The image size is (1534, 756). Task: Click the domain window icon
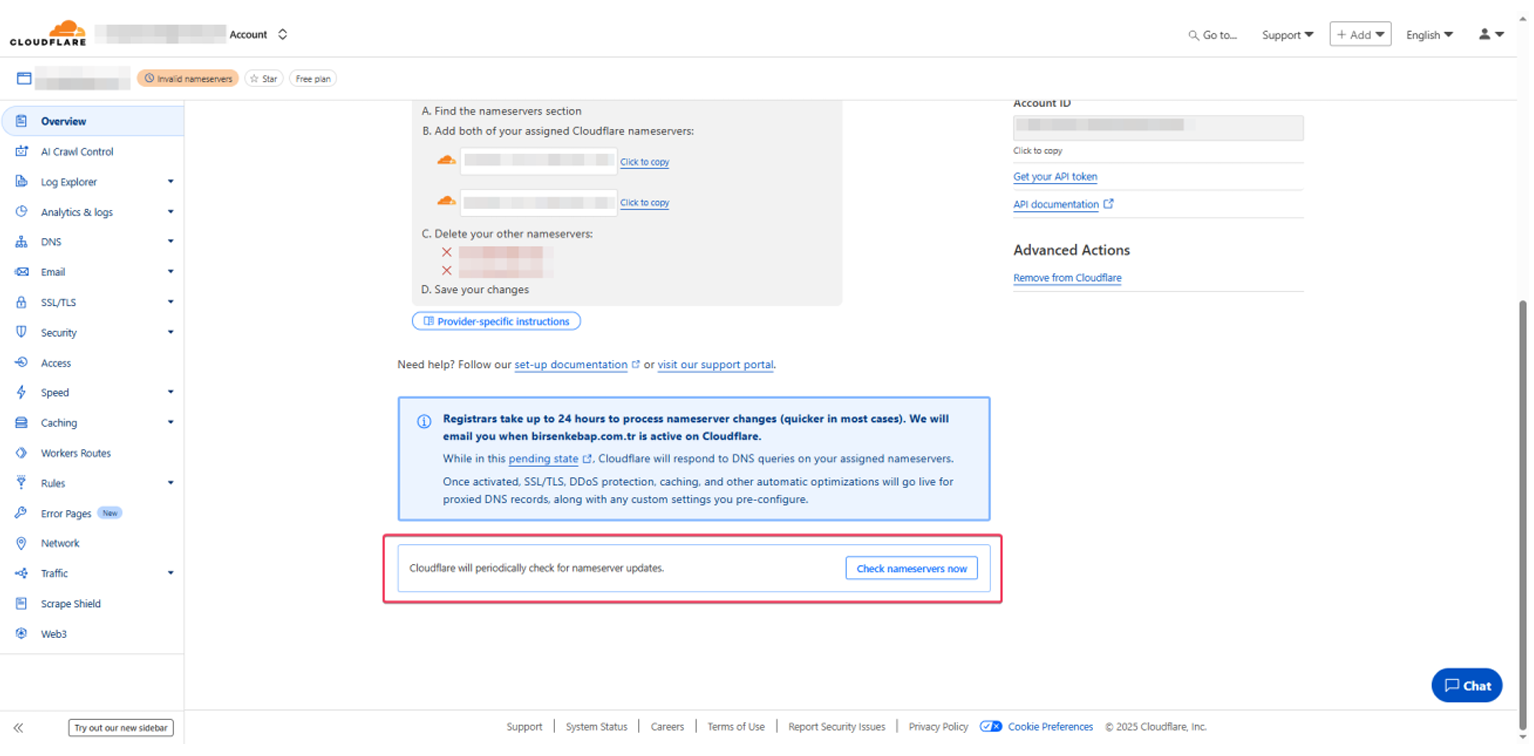tap(24, 78)
